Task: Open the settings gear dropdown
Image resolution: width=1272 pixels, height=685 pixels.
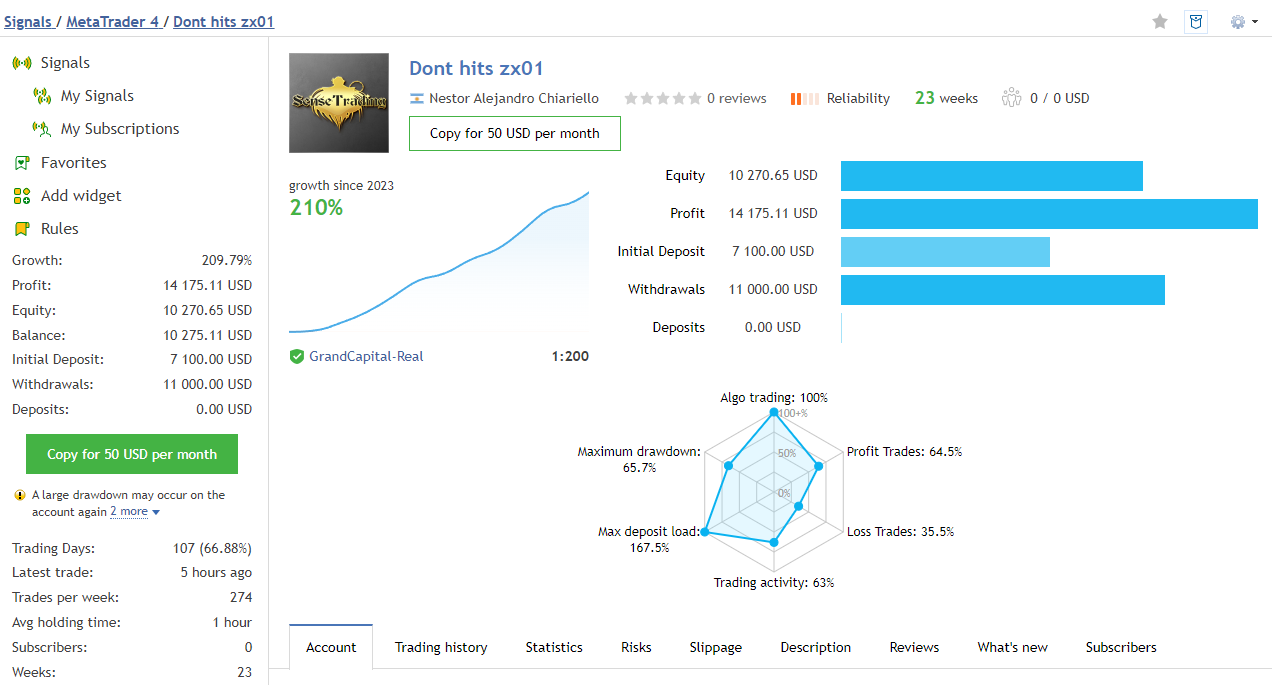Action: click(1244, 21)
